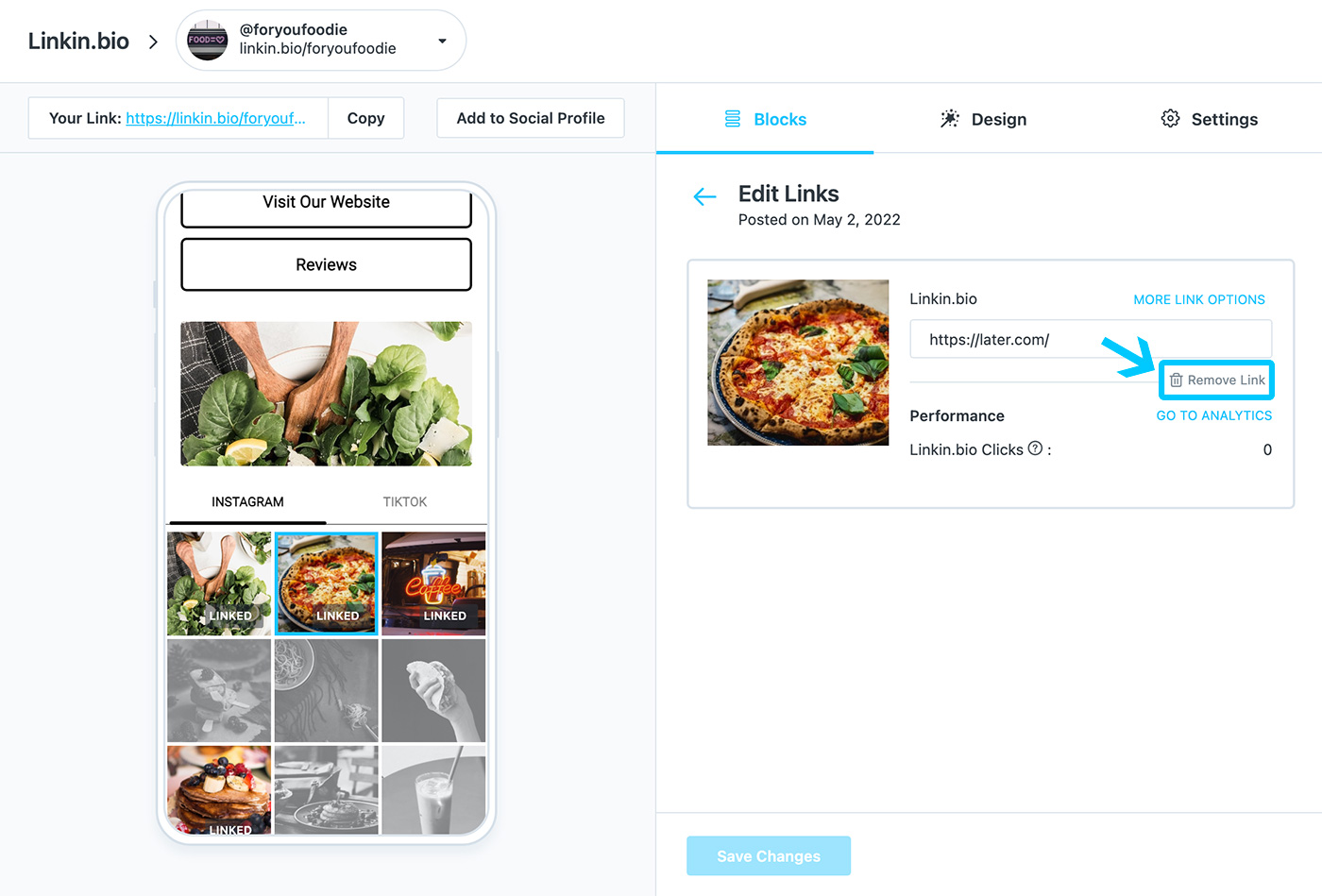Select the INSTAGRAM tab in preview
Image resolution: width=1322 pixels, height=896 pixels.
pos(247,502)
